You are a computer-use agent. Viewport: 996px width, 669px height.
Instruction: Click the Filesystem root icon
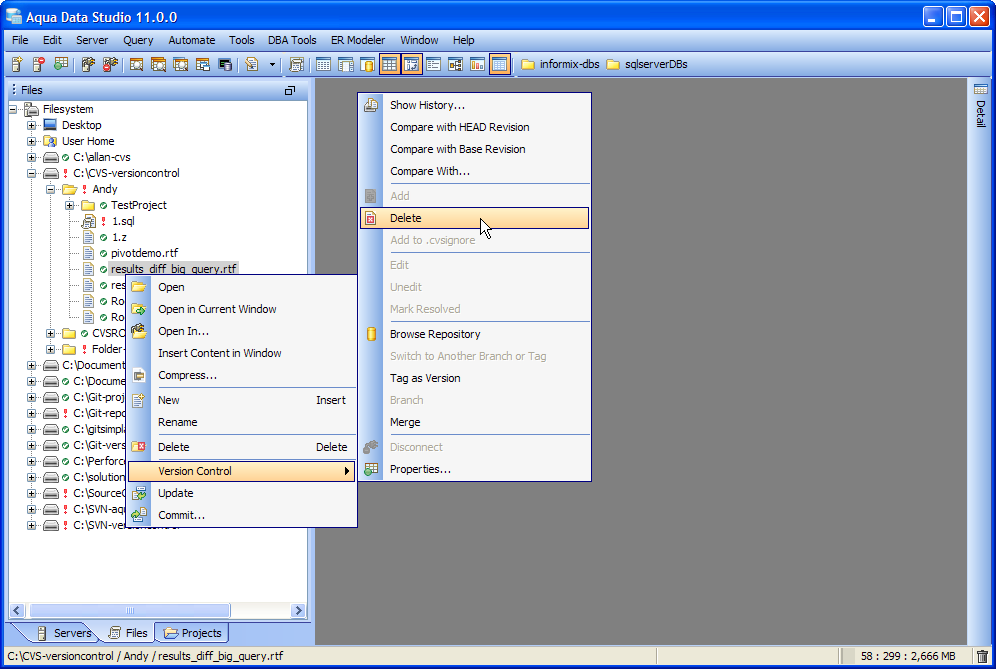(31, 109)
